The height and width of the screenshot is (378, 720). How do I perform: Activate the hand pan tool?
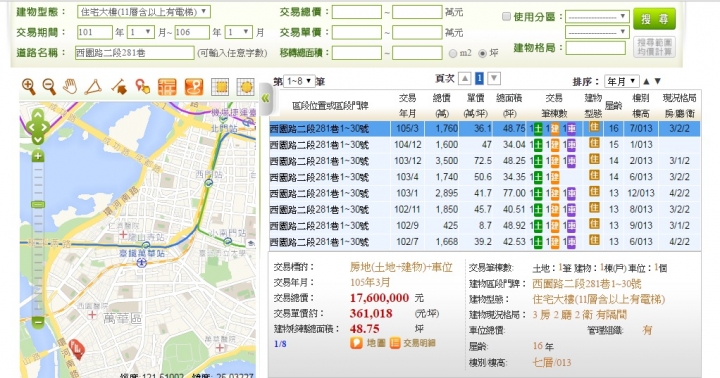(x=70, y=86)
